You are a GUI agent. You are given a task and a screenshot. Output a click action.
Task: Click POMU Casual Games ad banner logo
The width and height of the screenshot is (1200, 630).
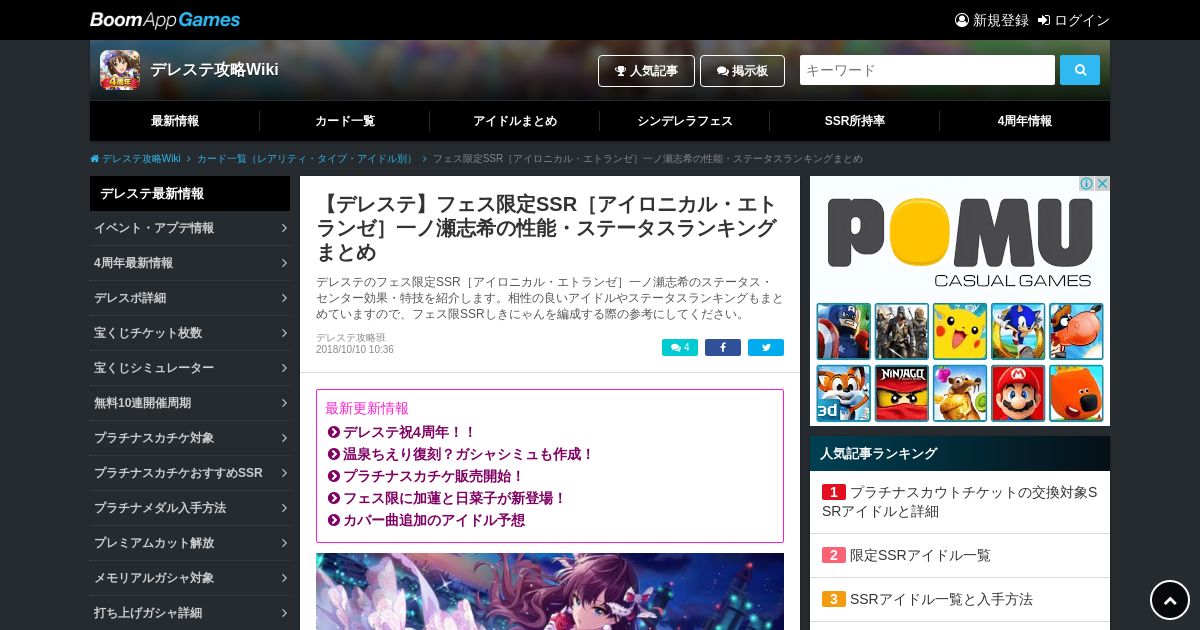pos(960,242)
